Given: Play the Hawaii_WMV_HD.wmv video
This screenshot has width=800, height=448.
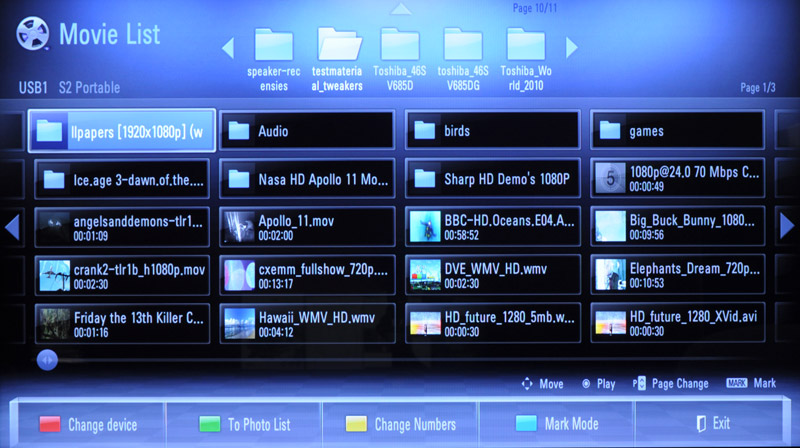Looking at the screenshot, I should (x=307, y=324).
